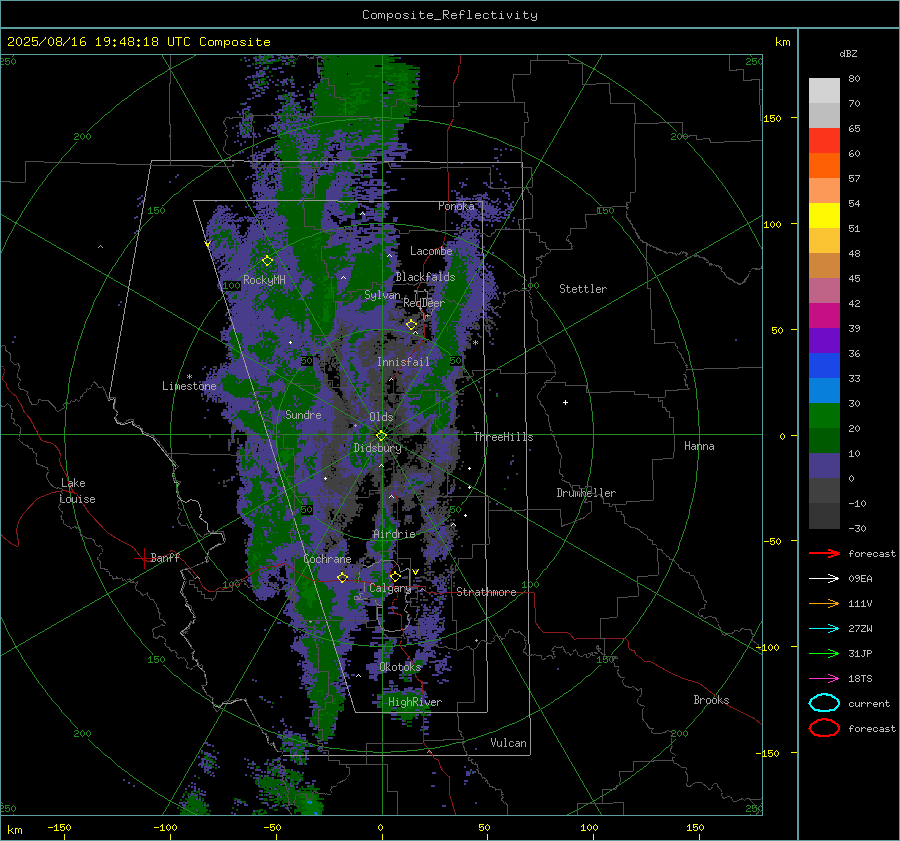Click the yellow diamond marker above Calgary
The width and height of the screenshot is (900, 841).
[x=395, y=576]
